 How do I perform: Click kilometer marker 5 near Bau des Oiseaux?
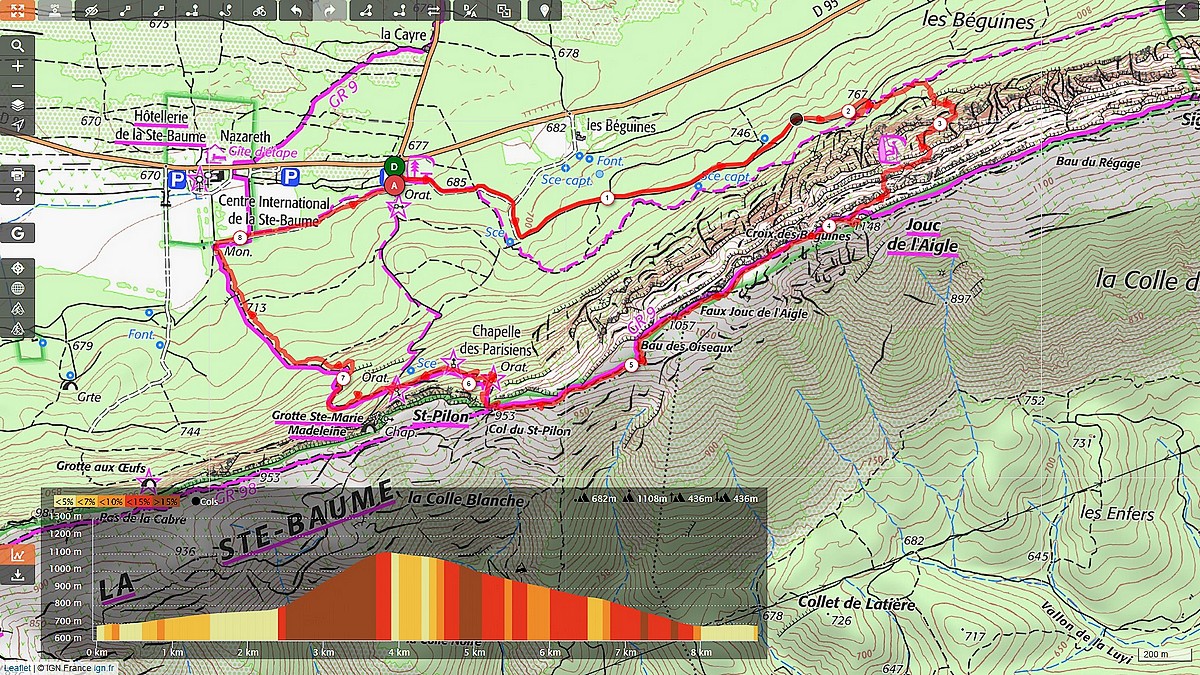[x=630, y=366]
